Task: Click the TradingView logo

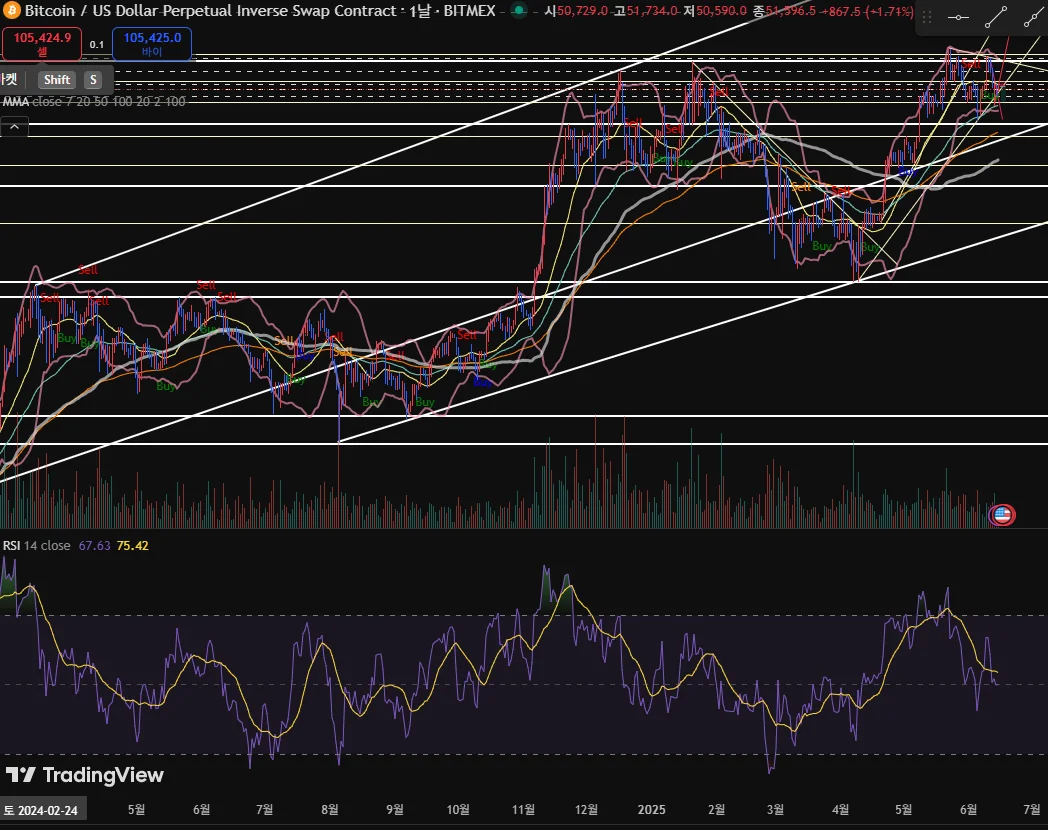Action: [x=85, y=775]
